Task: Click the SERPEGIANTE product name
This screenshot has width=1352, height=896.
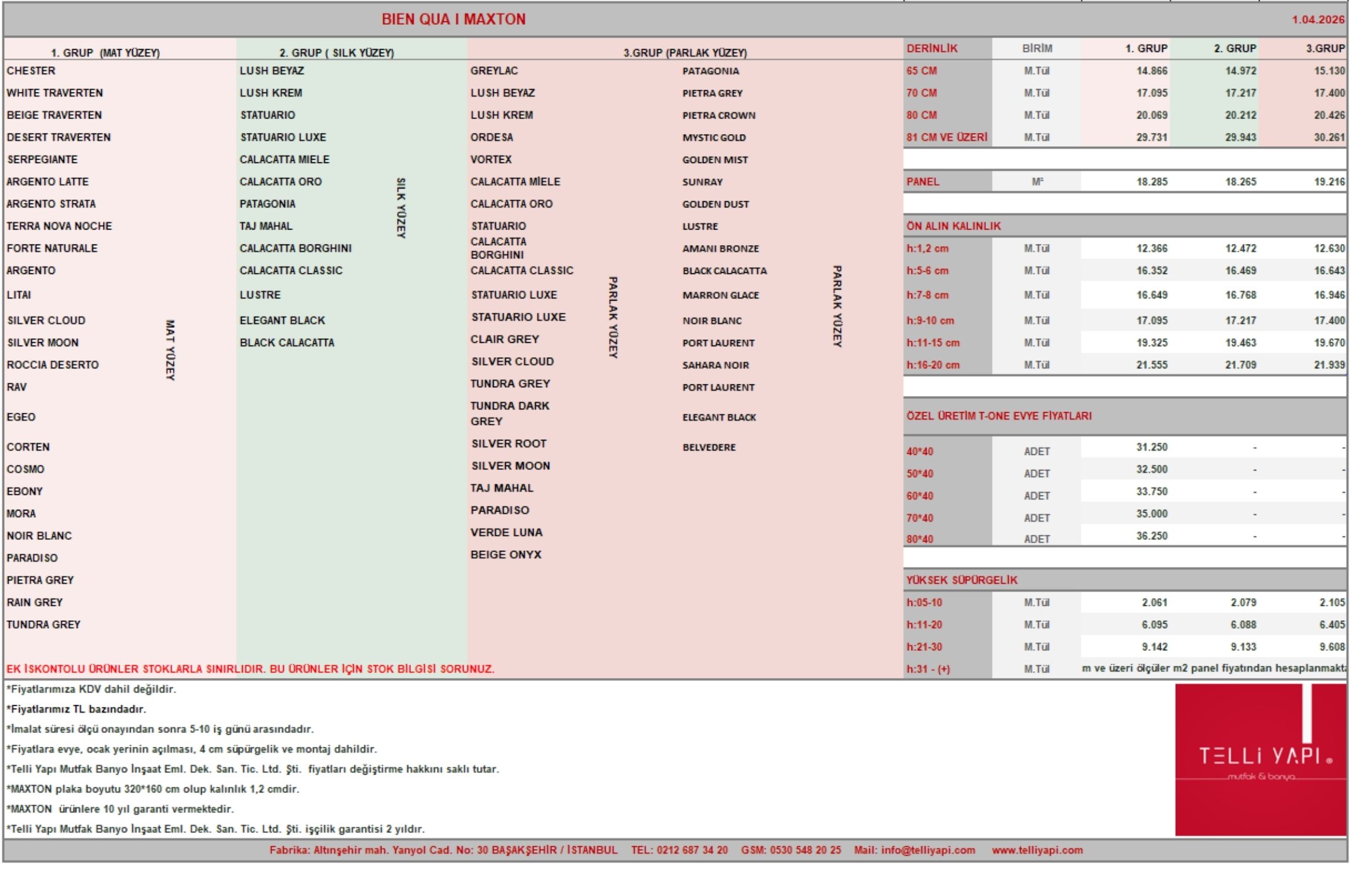Action: coord(42,159)
